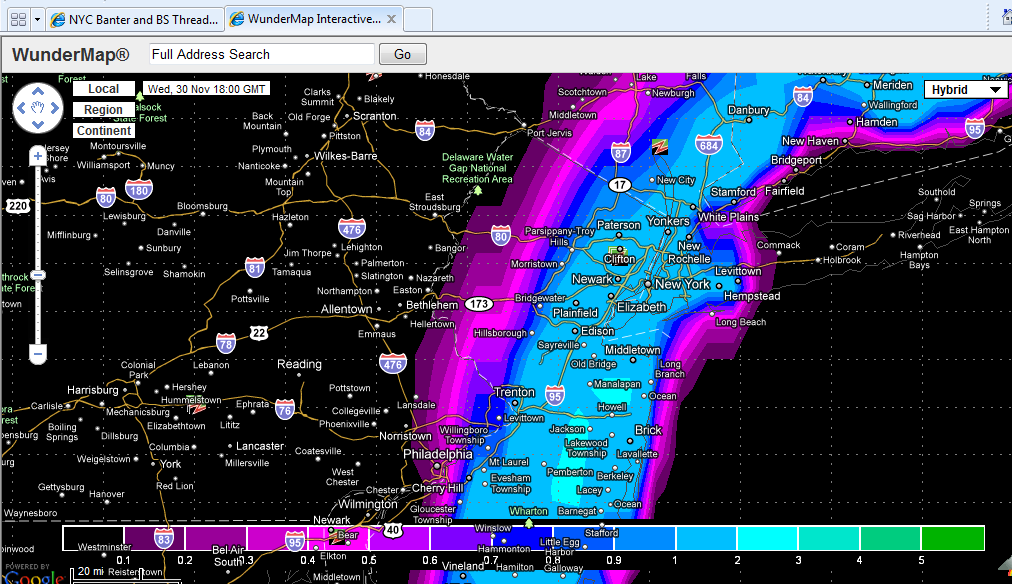The image size is (1012, 584).
Task: Zoom in with the plus button
Action: 37,156
